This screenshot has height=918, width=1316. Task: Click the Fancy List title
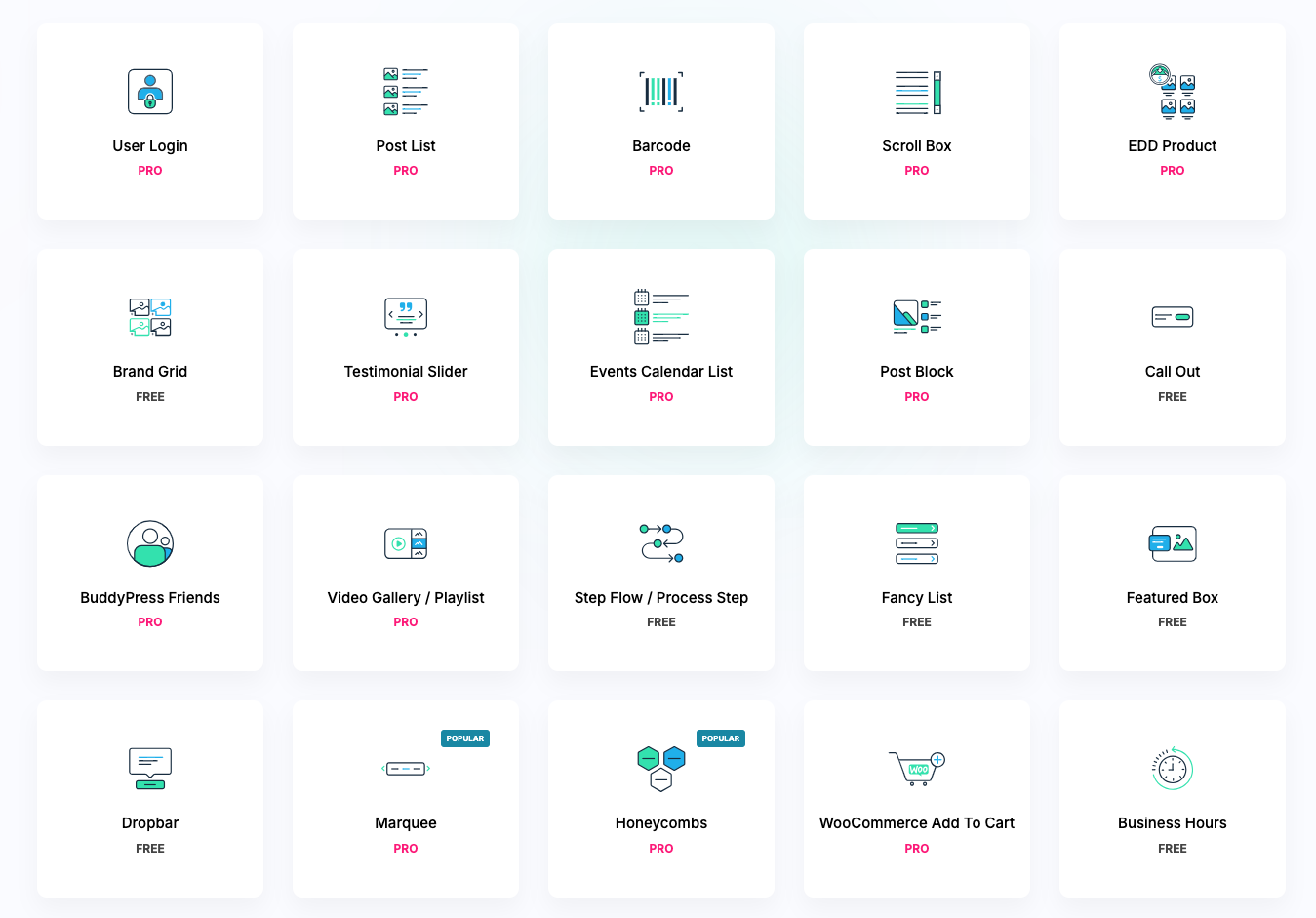917,598
